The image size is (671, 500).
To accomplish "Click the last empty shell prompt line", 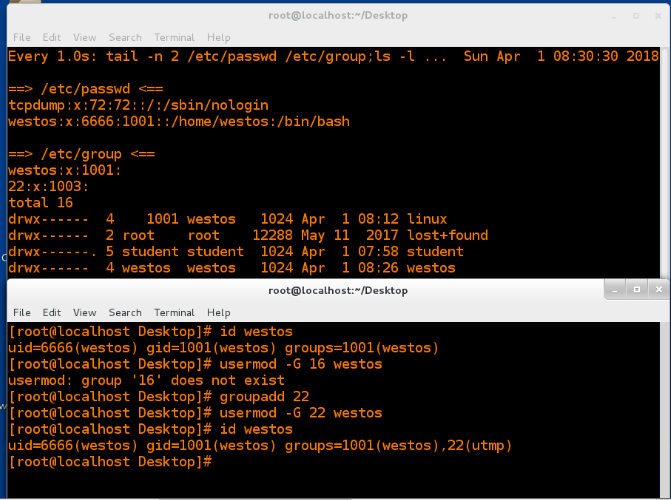I will (110, 462).
